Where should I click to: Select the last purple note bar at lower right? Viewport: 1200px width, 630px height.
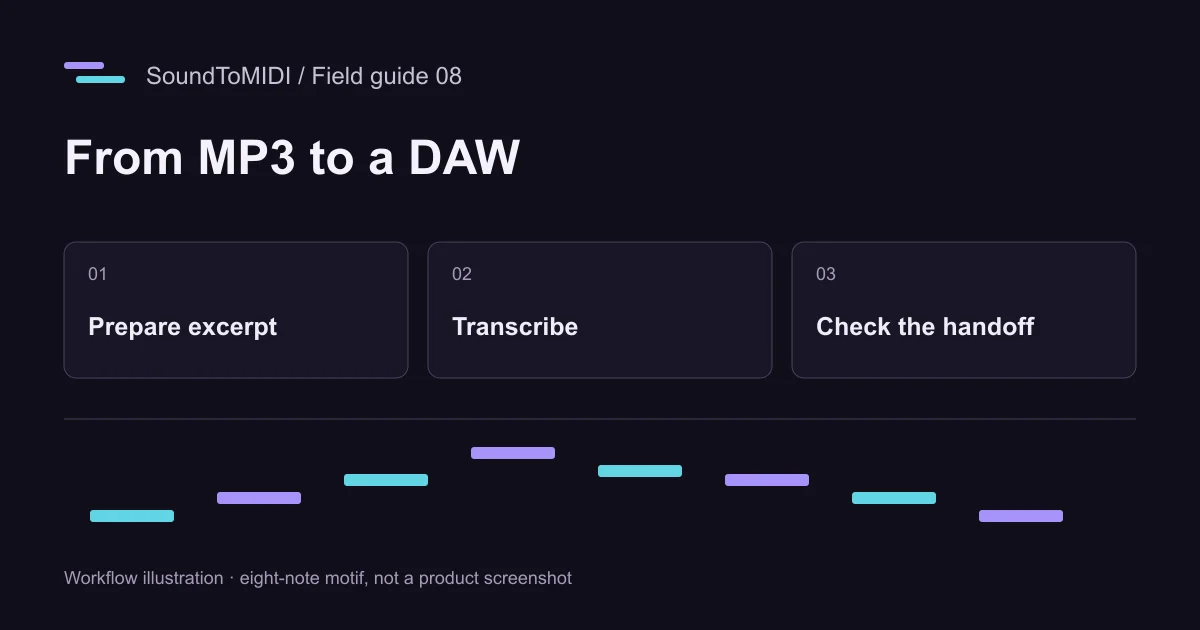pos(1021,516)
